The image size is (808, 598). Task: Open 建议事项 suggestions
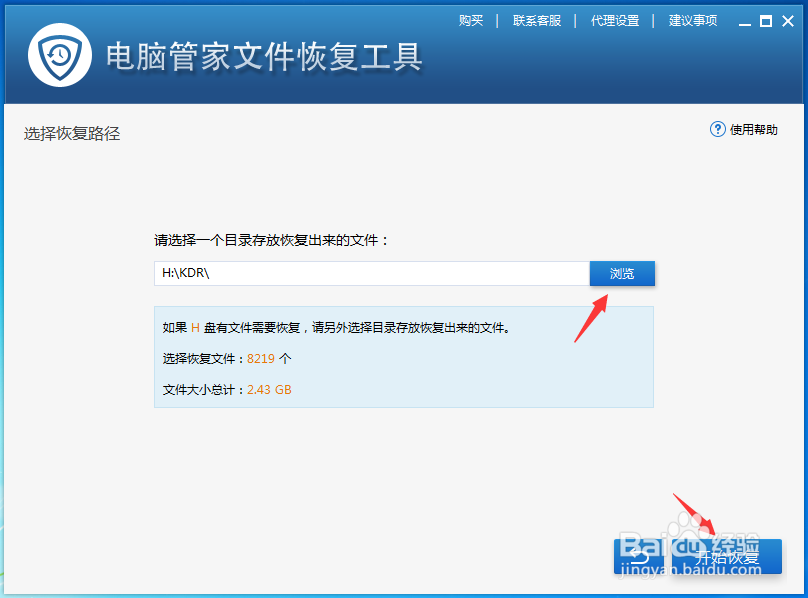[x=693, y=21]
